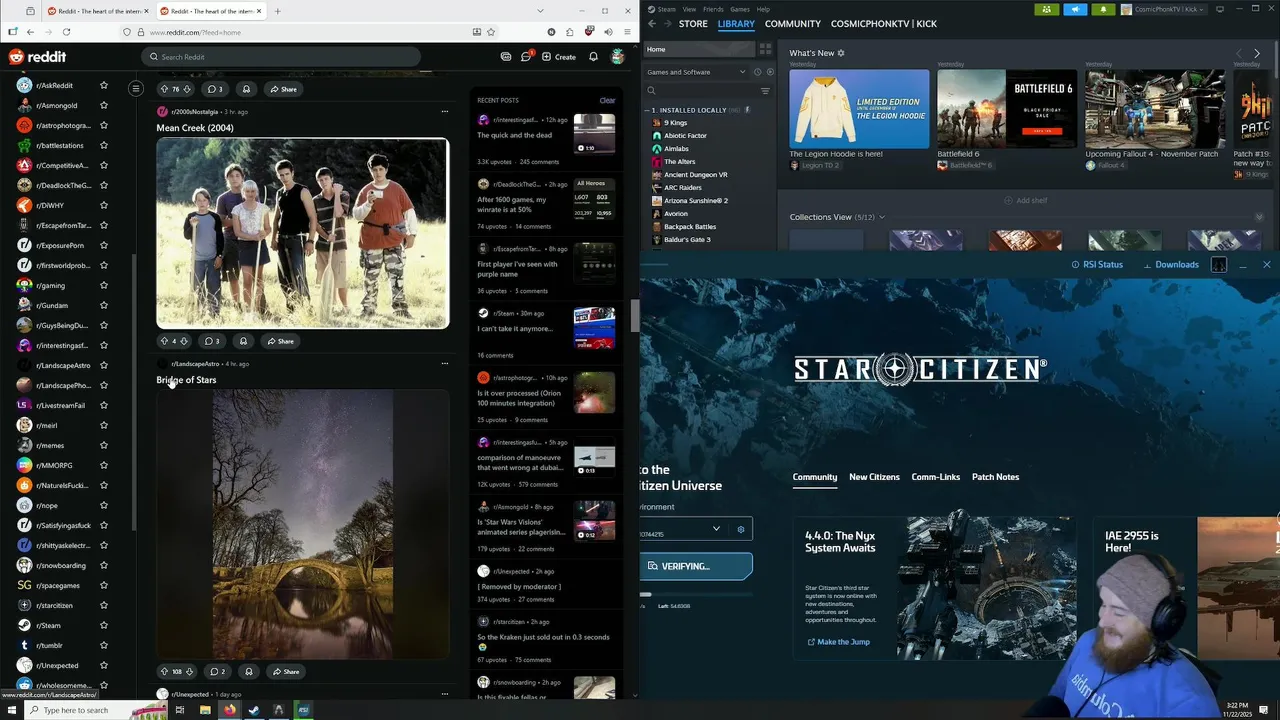
Task: Collapse Collections shelf double chevron
Action: [1259, 217]
